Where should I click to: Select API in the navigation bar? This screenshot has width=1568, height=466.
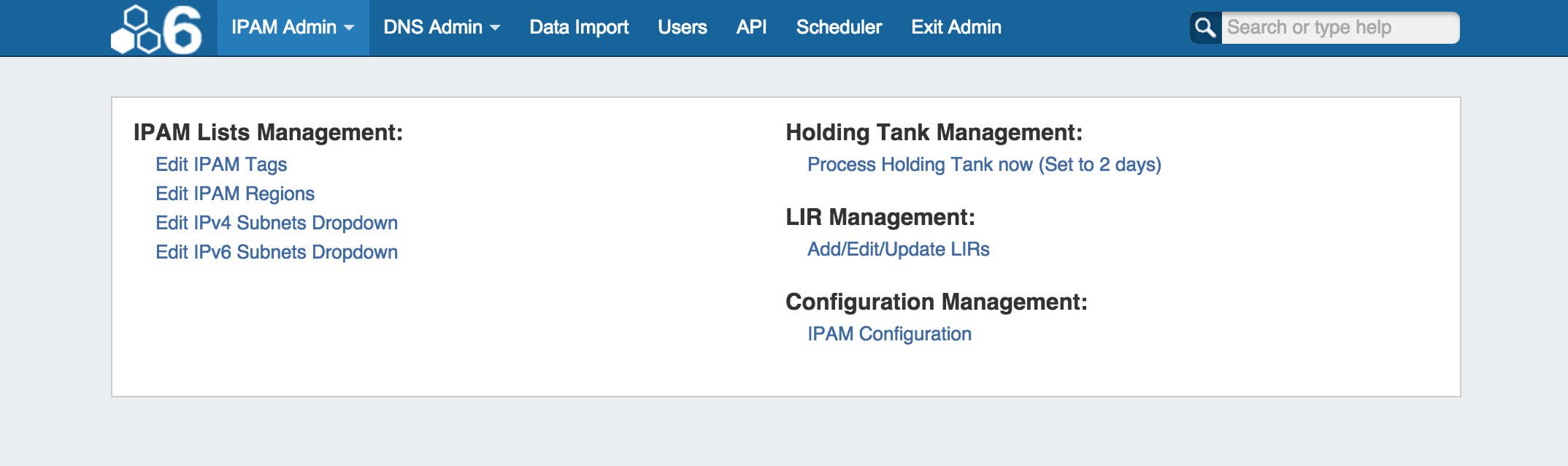click(751, 27)
